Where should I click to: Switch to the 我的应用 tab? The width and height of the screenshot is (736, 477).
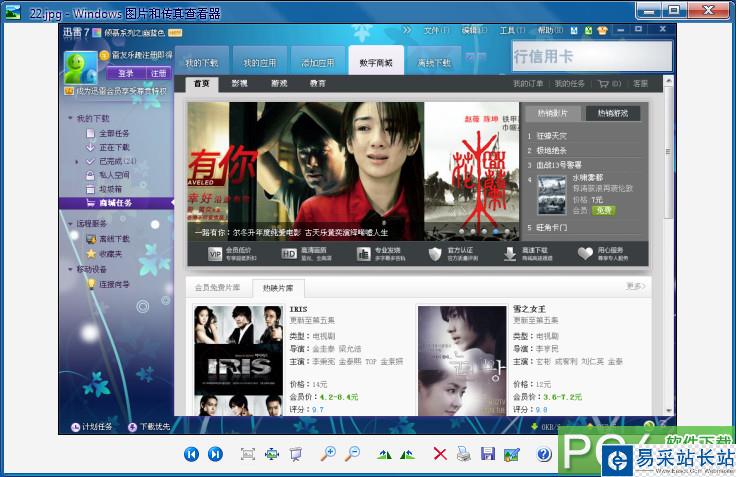(260, 62)
